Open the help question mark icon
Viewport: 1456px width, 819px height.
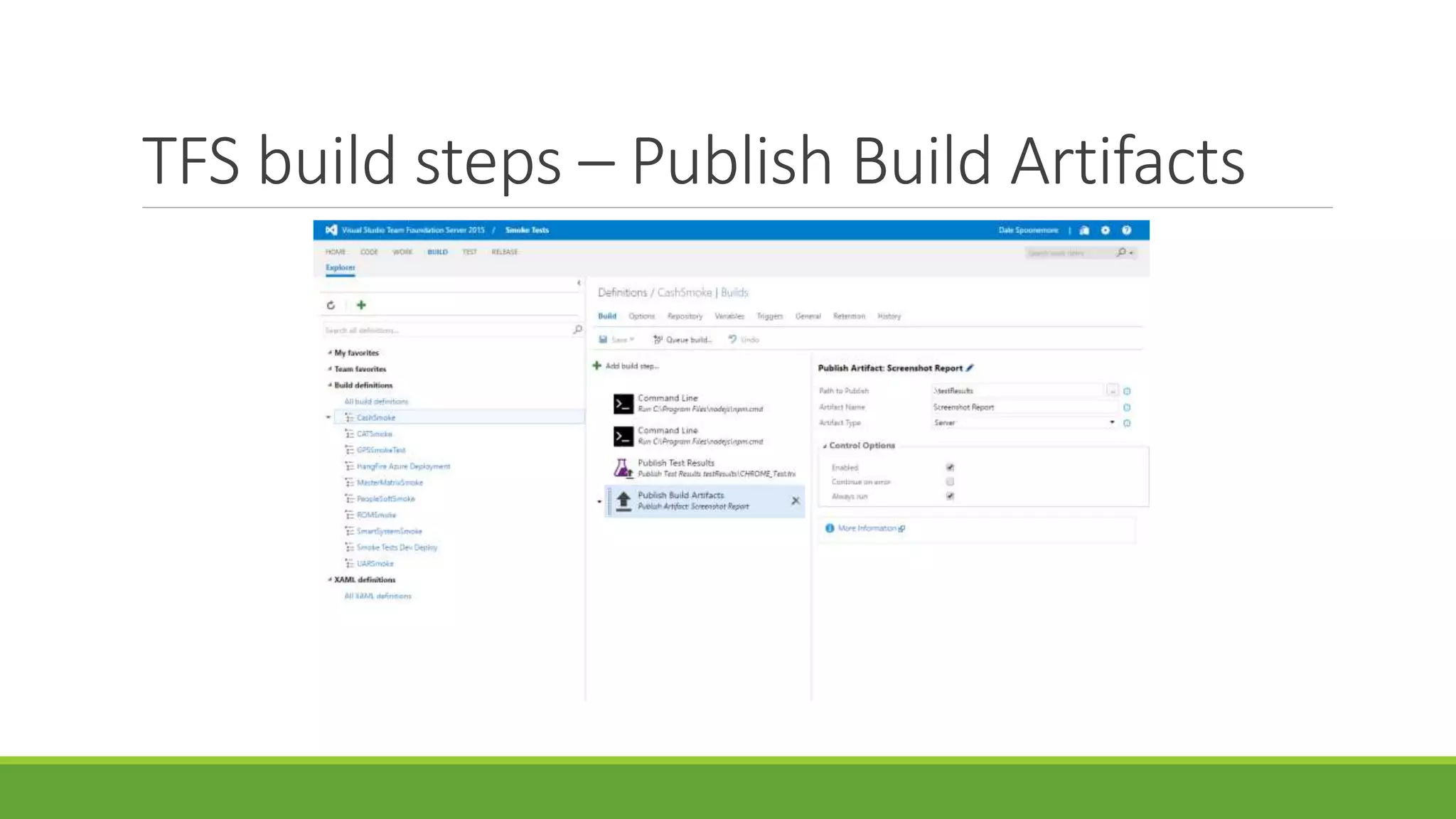pyautogui.click(x=1126, y=230)
